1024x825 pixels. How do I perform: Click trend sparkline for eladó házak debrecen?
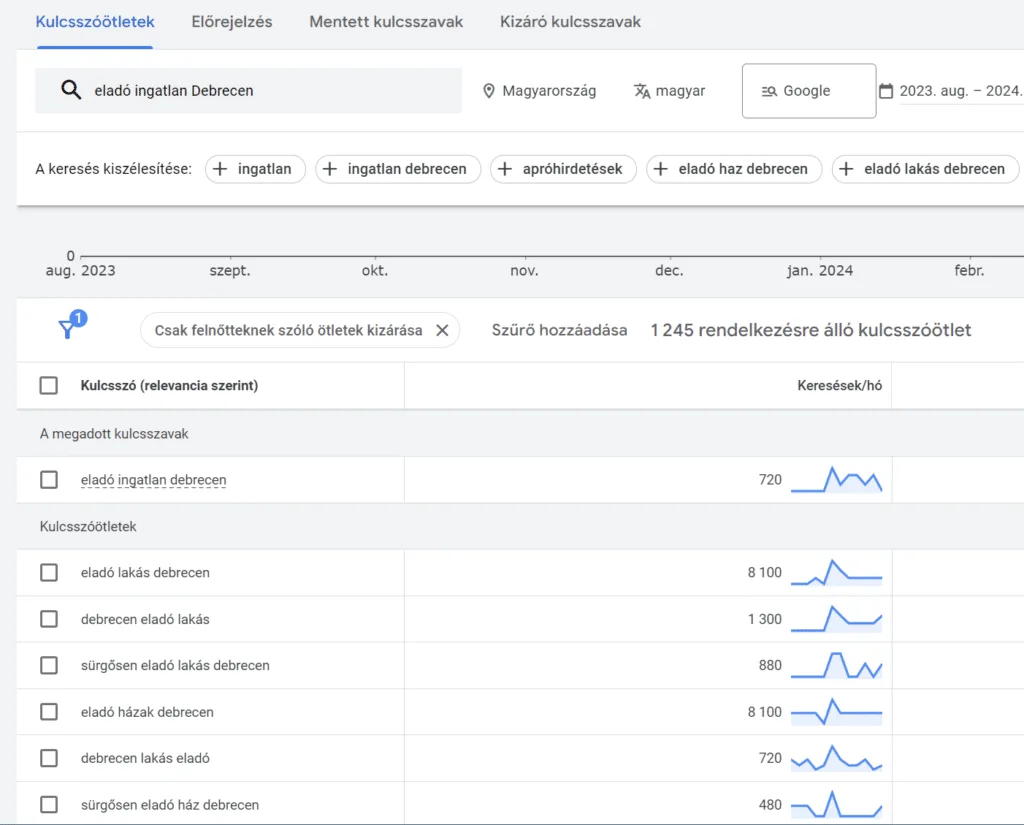(837, 712)
